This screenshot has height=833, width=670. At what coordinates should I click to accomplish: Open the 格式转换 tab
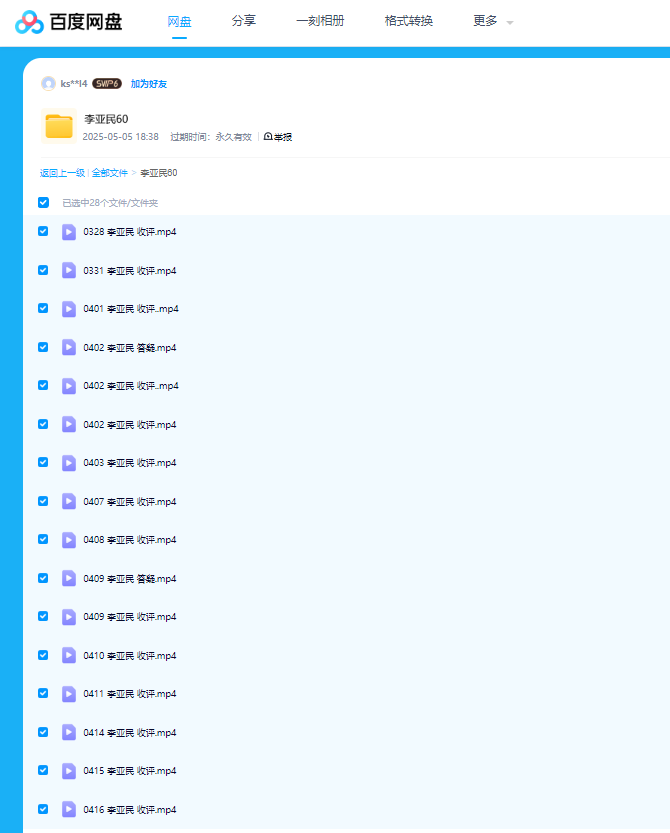[x=409, y=21]
